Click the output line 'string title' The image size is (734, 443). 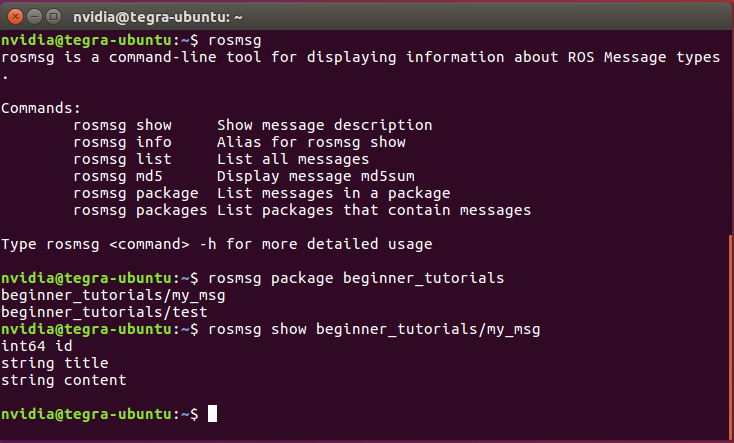55,363
